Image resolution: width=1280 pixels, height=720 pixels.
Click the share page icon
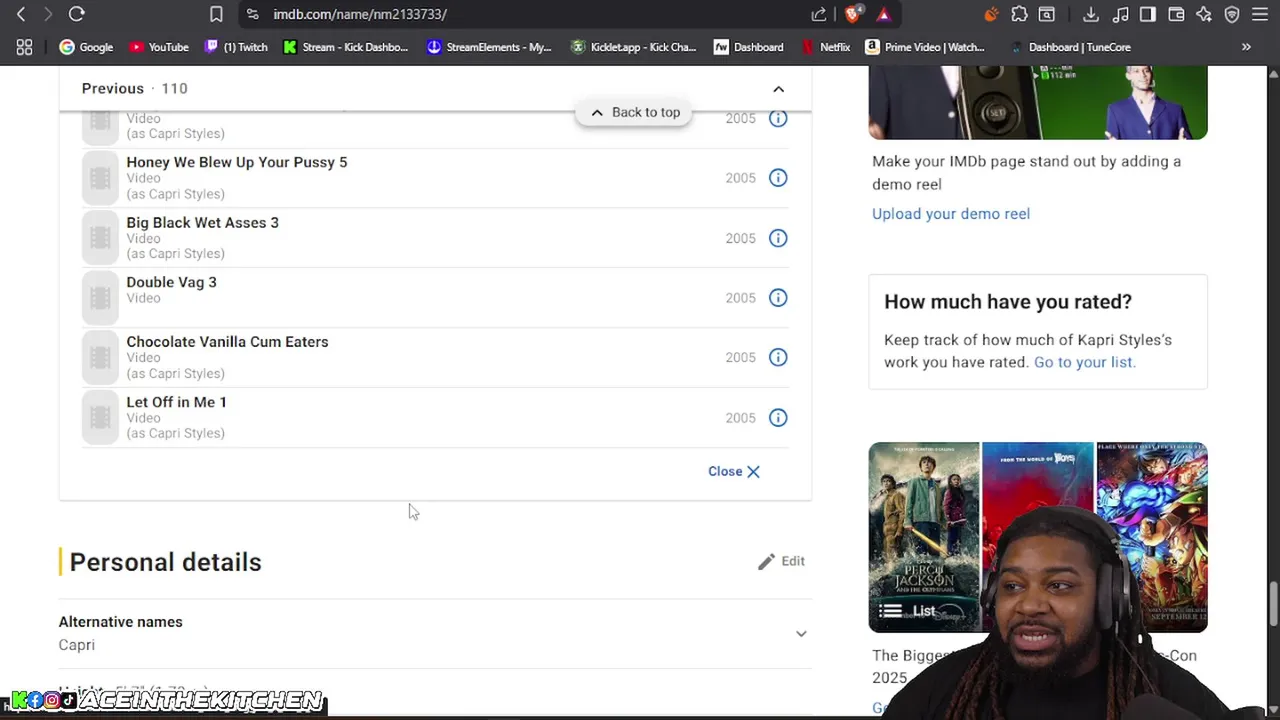[x=819, y=14]
